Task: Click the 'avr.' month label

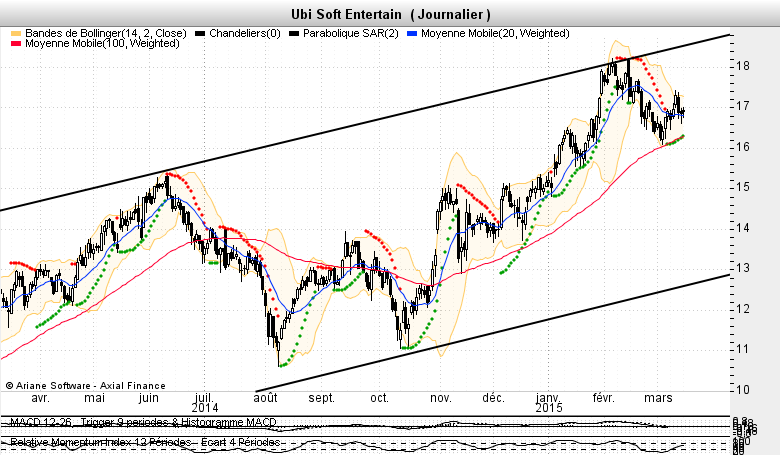Action: pyautogui.click(x=40, y=398)
